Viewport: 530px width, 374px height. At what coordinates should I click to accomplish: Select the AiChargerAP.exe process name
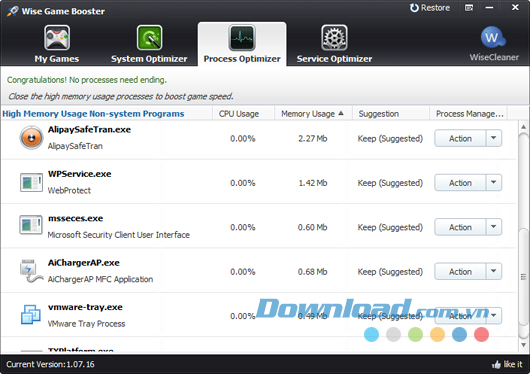point(83,263)
